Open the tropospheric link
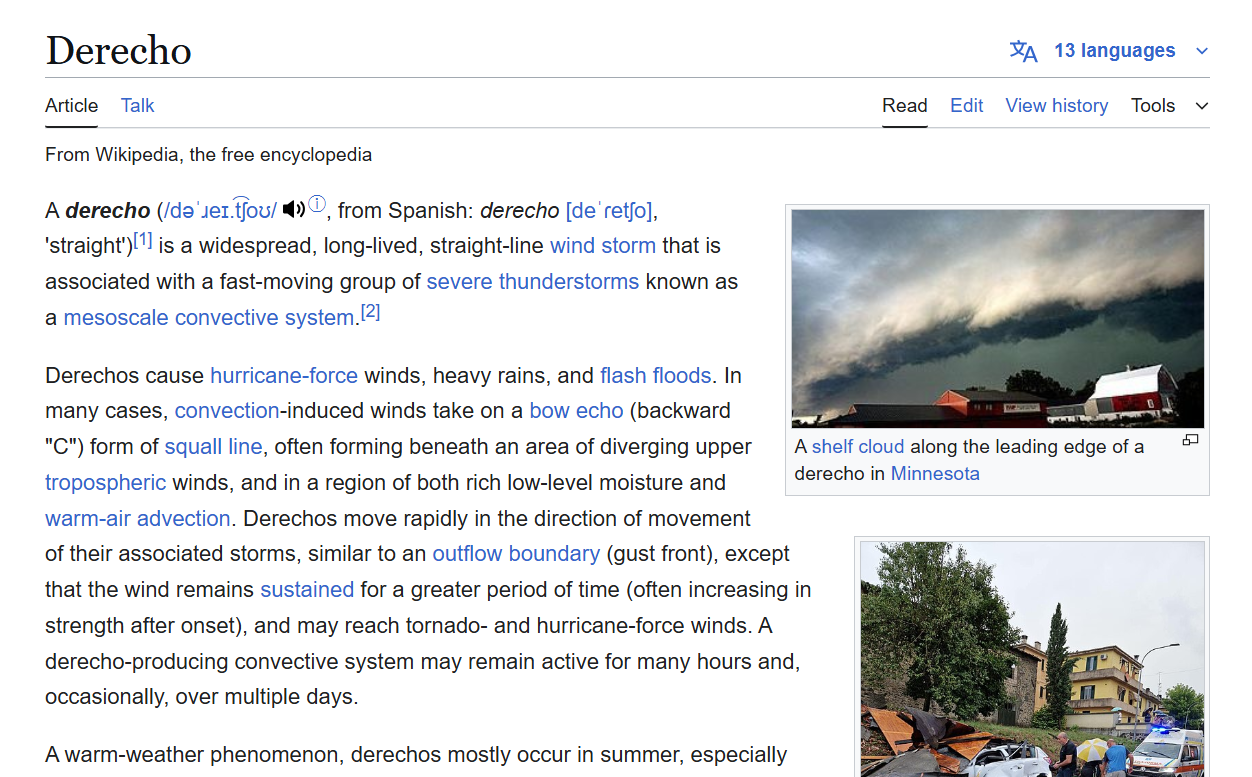Screen dimensions: 1252x777 [106, 483]
